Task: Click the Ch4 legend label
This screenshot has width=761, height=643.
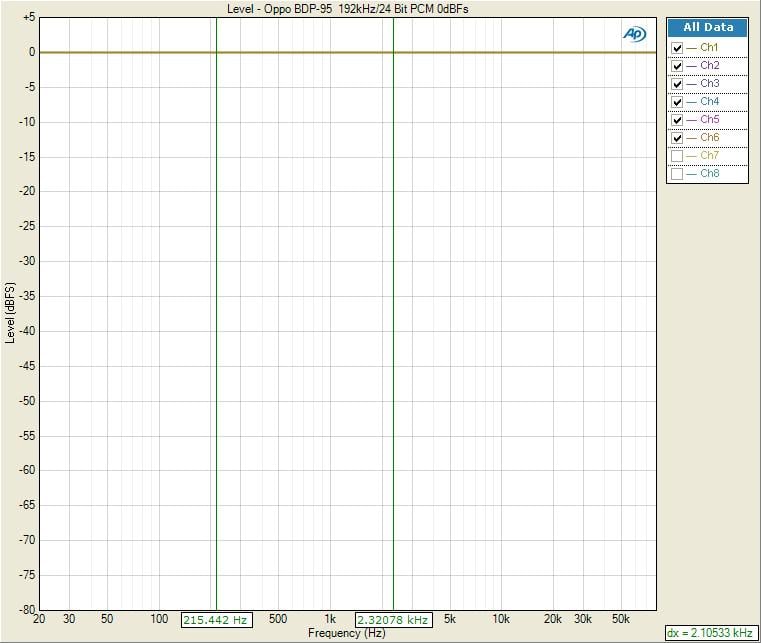Action: [x=710, y=101]
